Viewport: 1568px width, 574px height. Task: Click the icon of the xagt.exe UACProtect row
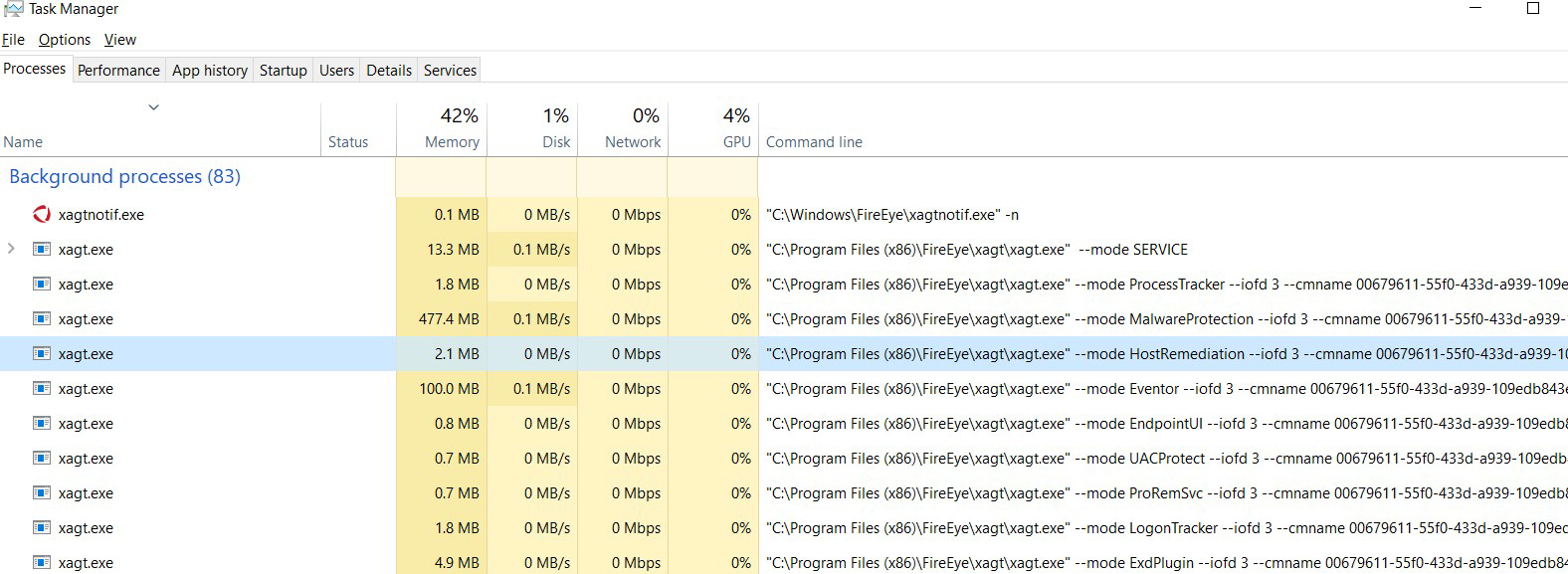tap(42, 458)
